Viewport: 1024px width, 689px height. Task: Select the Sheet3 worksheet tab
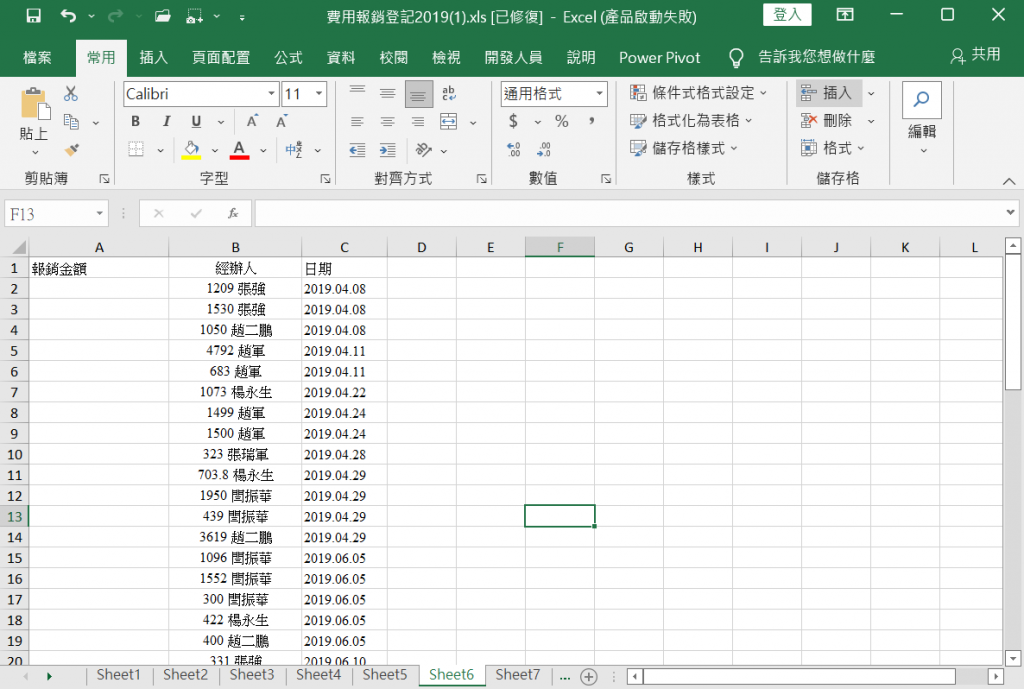coord(251,675)
